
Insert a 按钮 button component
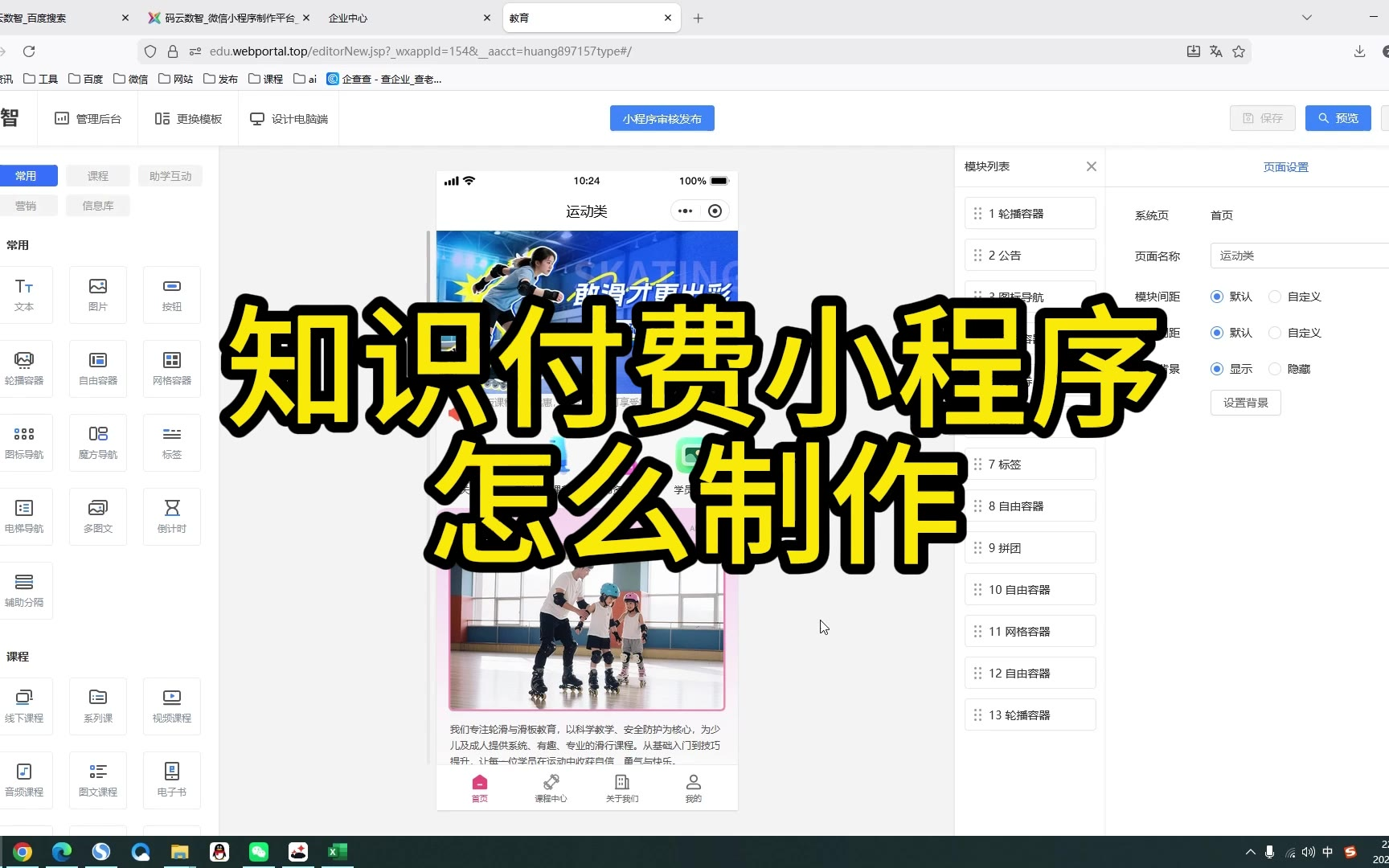coord(171,294)
